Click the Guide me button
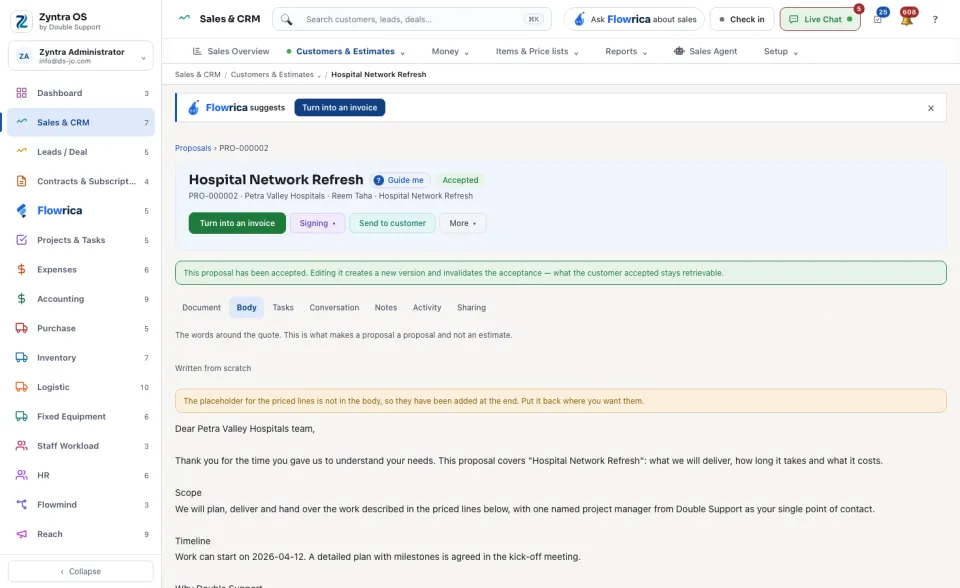Screen dimensions: 960x588 click(x=399, y=180)
